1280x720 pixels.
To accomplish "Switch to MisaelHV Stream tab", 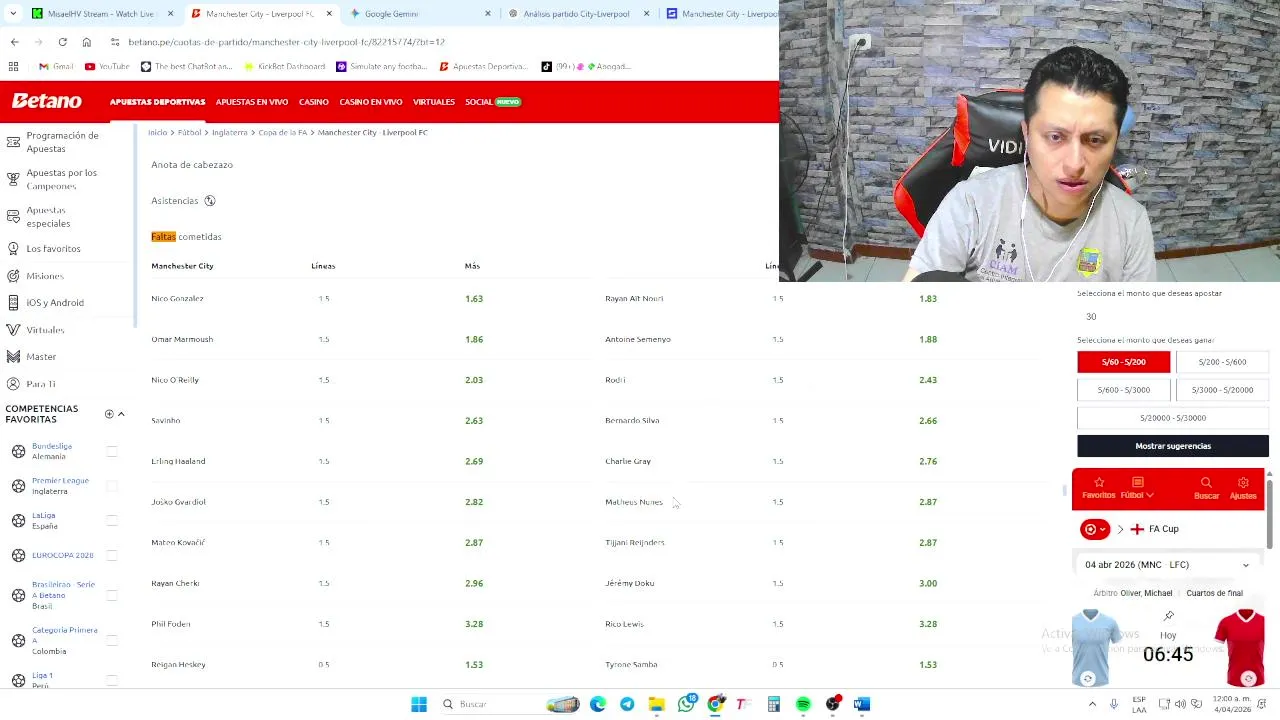I will point(103,14).
